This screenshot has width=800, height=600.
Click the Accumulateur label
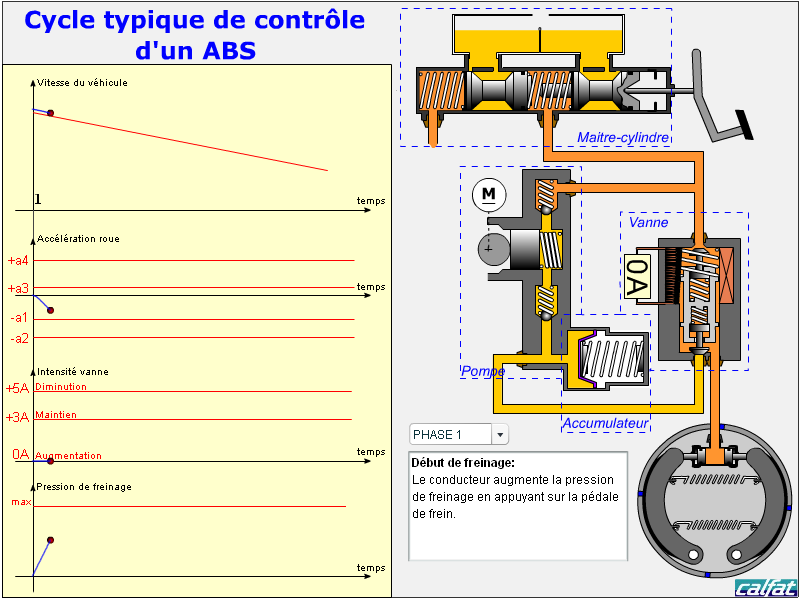(x=606, y=424)
